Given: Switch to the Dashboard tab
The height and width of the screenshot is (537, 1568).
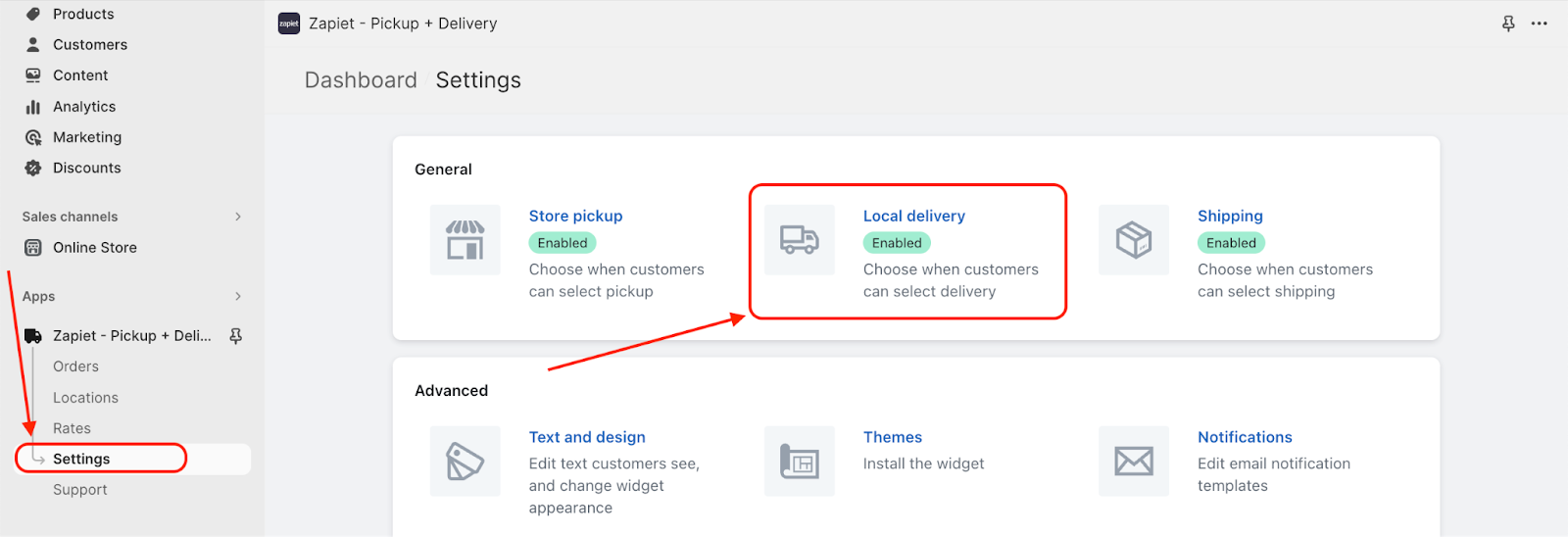Looking at the screenshot, I should click(361, 80).
